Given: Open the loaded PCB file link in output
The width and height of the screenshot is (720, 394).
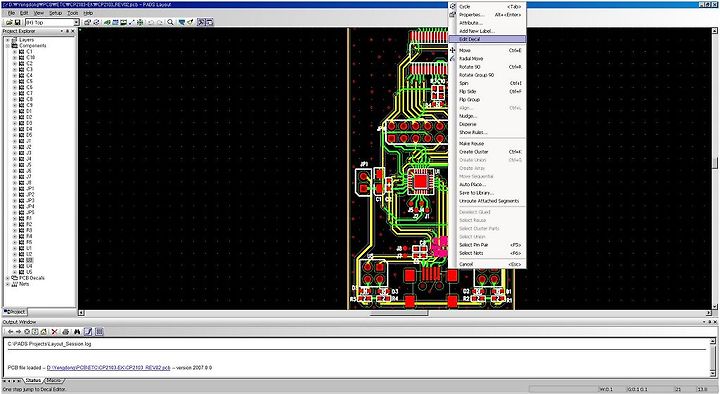Looking at the screenshot, I should click(108, 368).
